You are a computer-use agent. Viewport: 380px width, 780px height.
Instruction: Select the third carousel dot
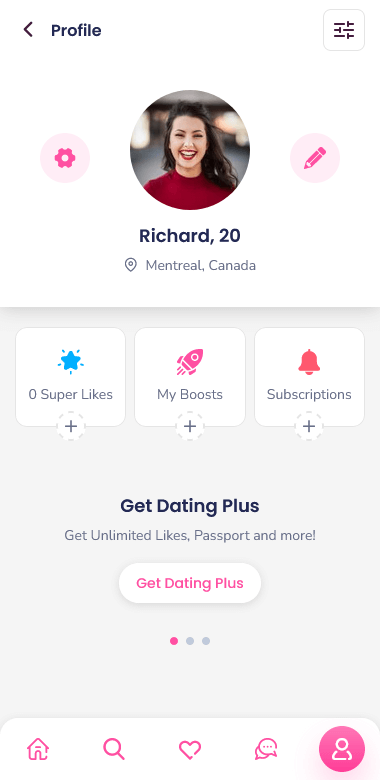206,641
